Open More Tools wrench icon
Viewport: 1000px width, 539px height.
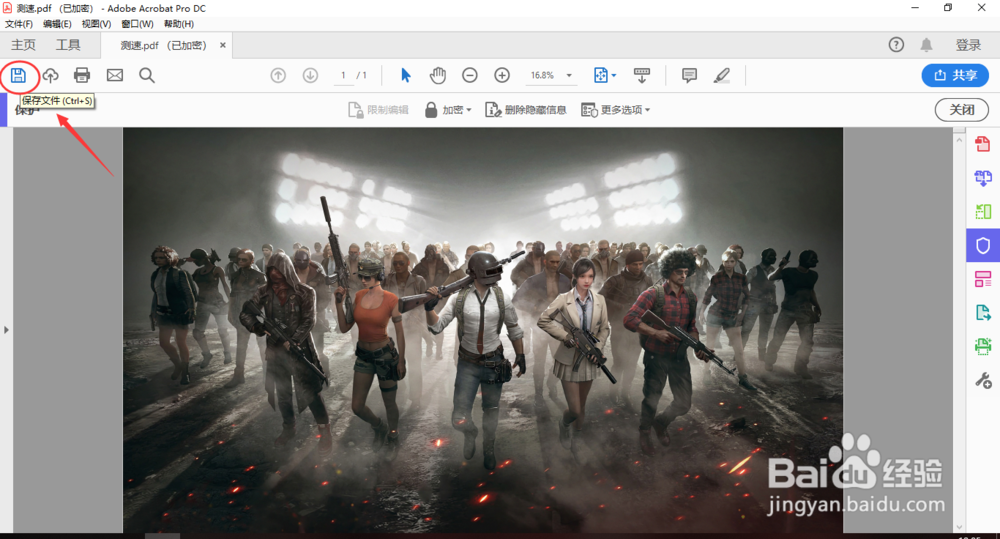(x=983, y=381)
